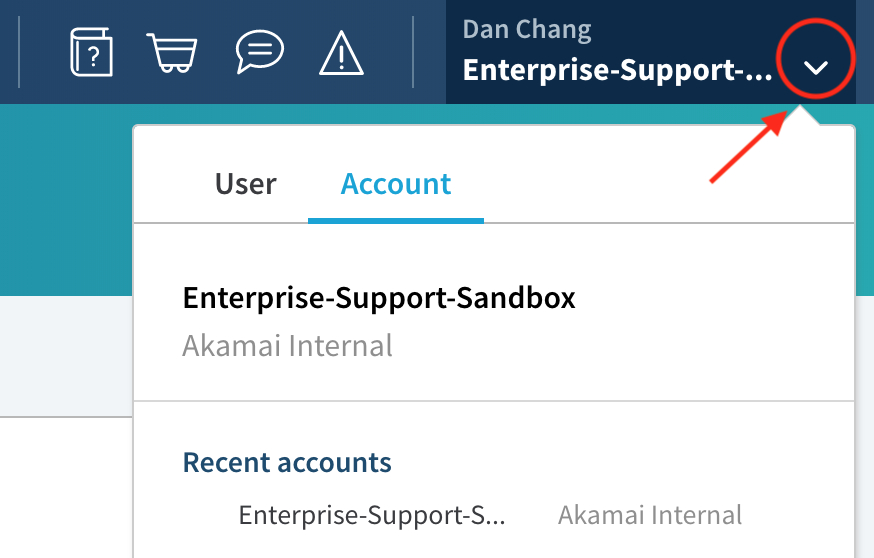The width and height of the screenshot is (874, 558).
Task: Collapse the account menu with the chevron
Action: tap(817, 68)
